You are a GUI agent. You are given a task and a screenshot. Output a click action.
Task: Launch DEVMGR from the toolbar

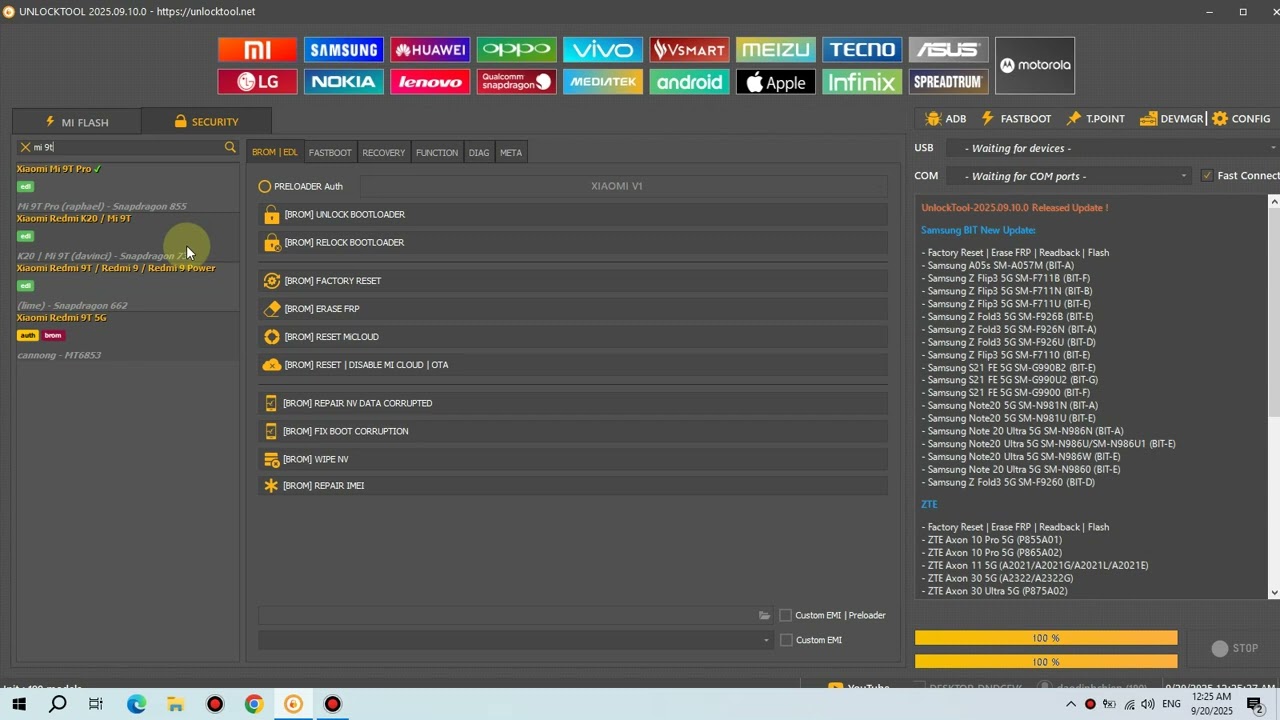point(1172,119)
